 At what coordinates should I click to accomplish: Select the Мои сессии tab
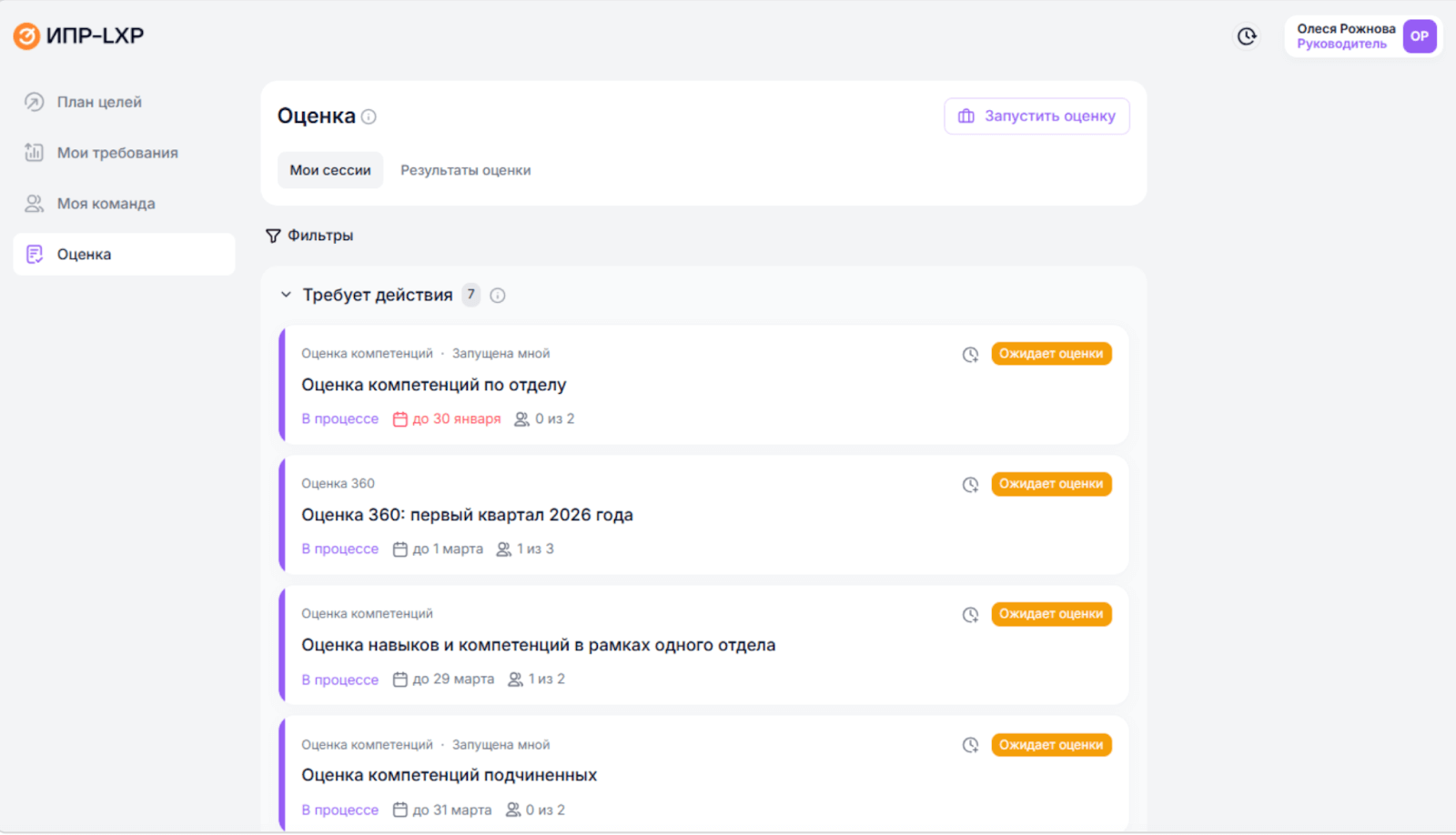(x=329, y=169)
